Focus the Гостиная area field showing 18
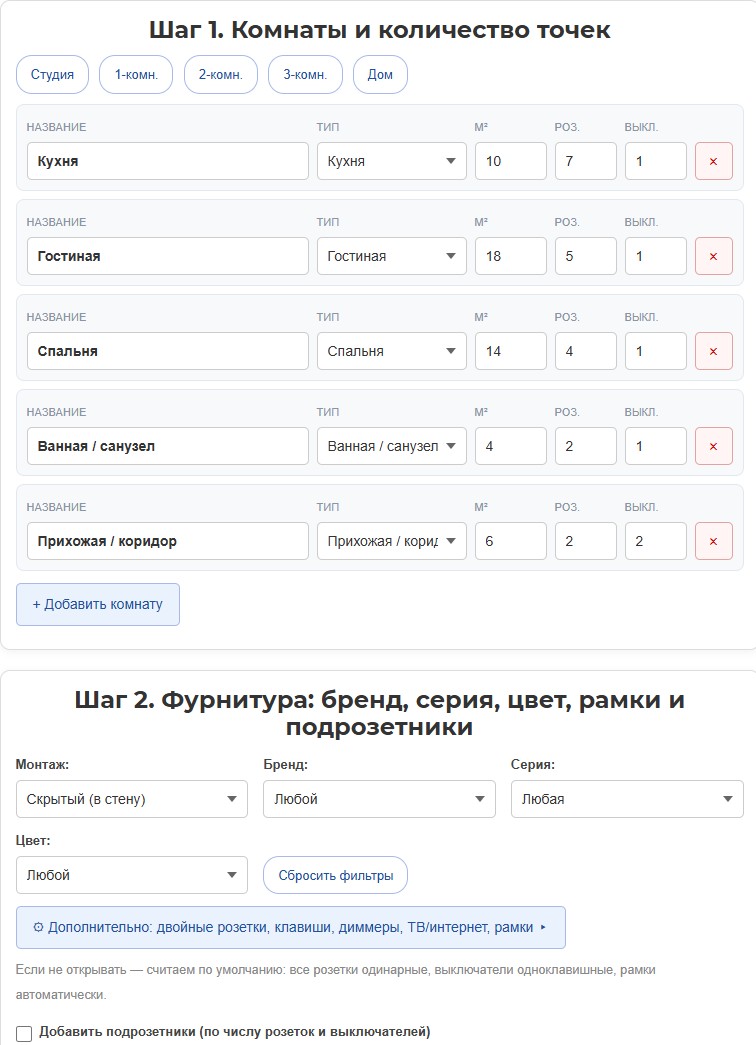The width and height of the screenshot is (756, 1045). click(x=511, y=256)
